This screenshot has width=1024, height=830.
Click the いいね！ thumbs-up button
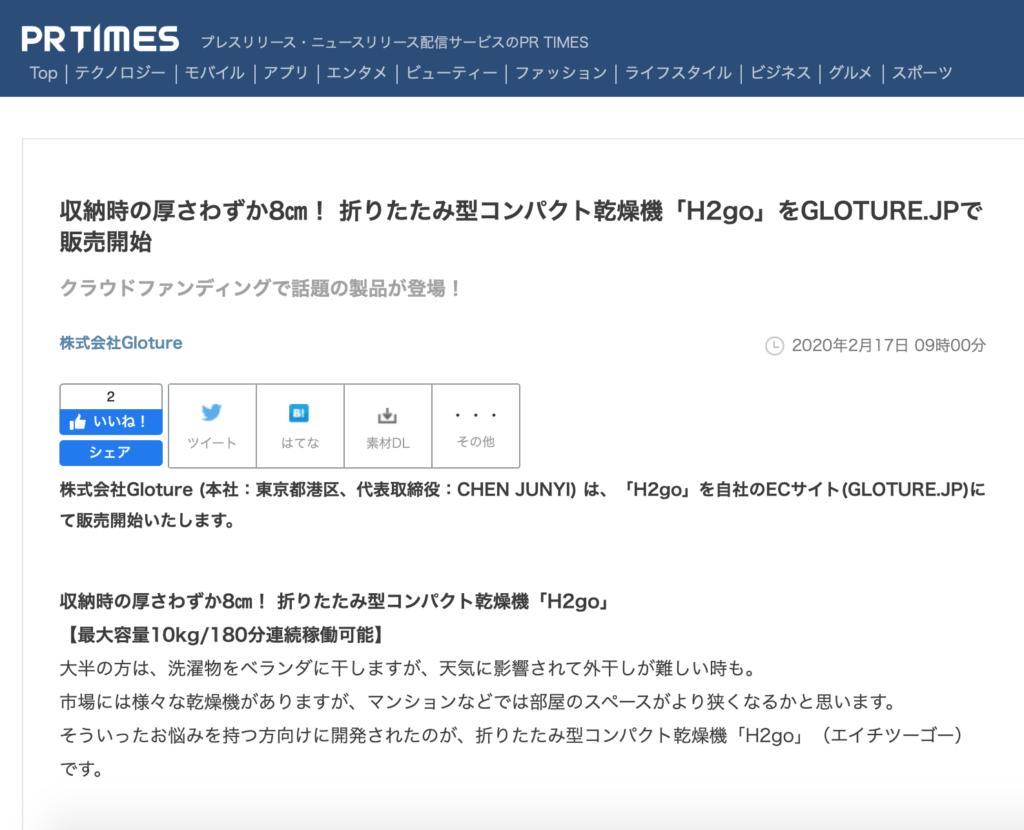click(111, 422)
